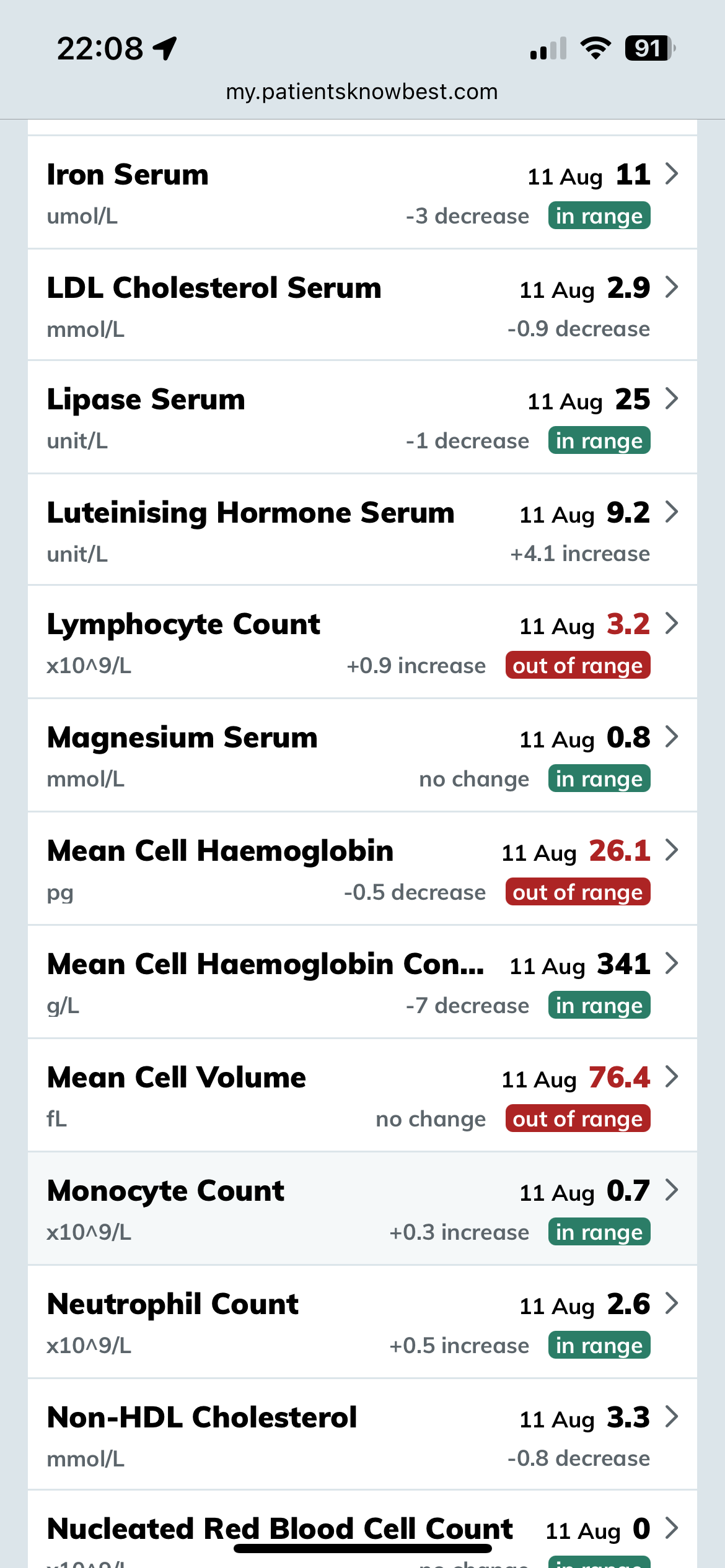Screen dimensions: 725x1568
Task: Tap the Lipase Serum row chevron
Action: [672, 399]
